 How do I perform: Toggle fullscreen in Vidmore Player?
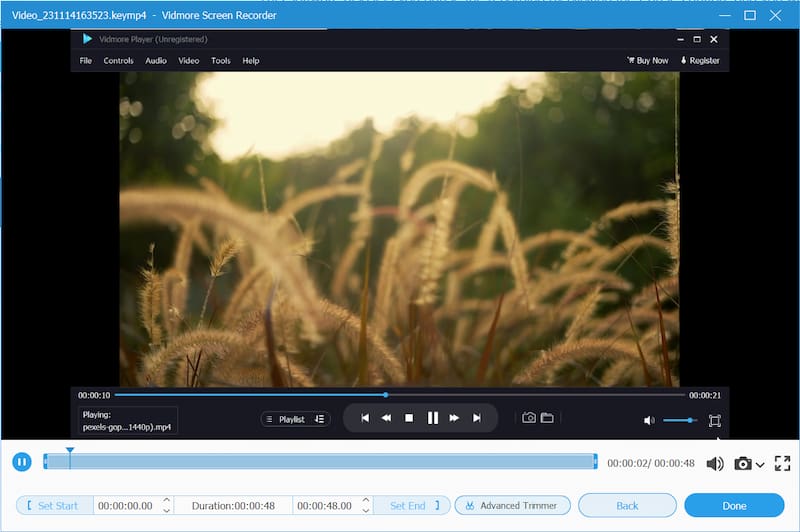point(715,421)
